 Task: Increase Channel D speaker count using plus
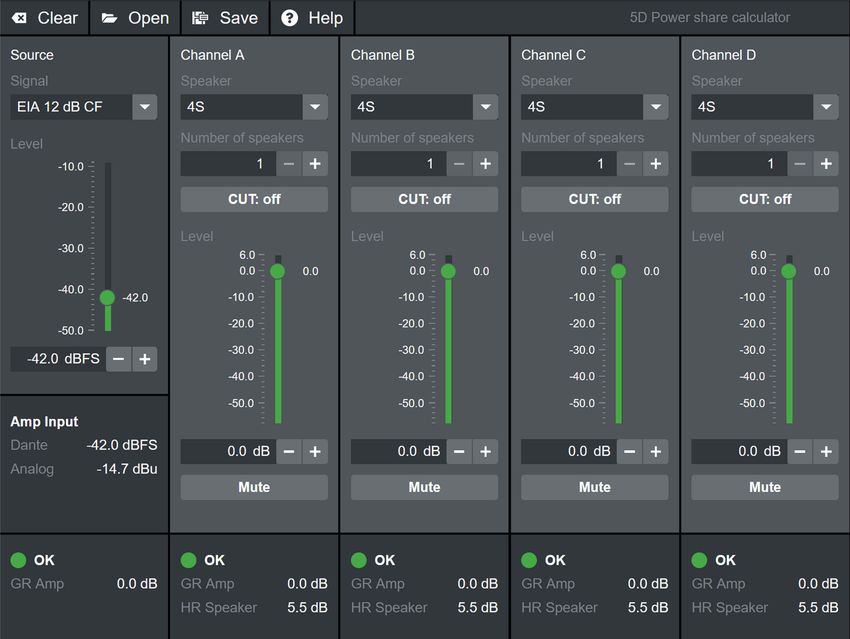[x=825, y=164]
